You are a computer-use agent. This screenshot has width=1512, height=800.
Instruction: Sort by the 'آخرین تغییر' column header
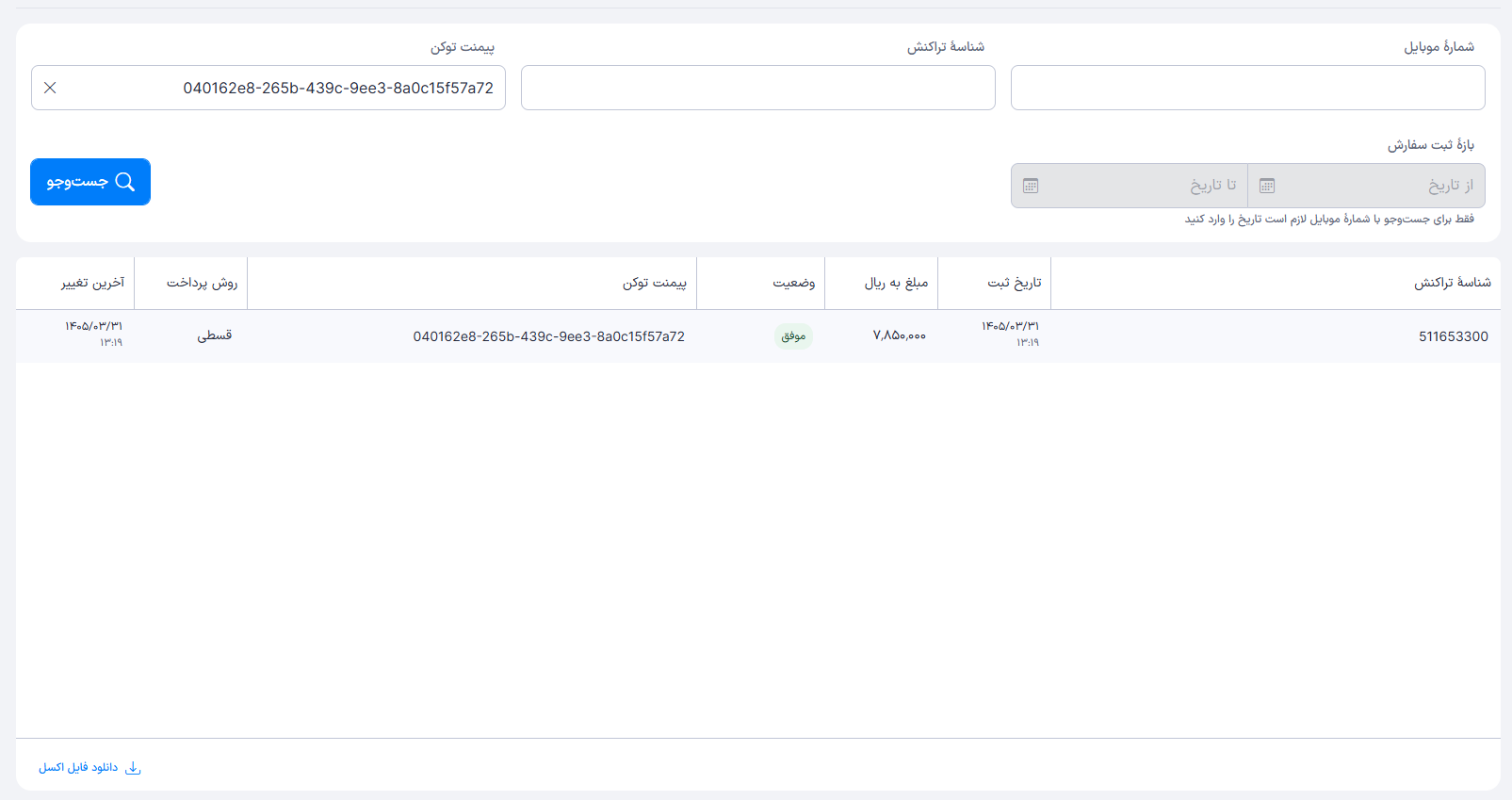[x=93, y=283]
